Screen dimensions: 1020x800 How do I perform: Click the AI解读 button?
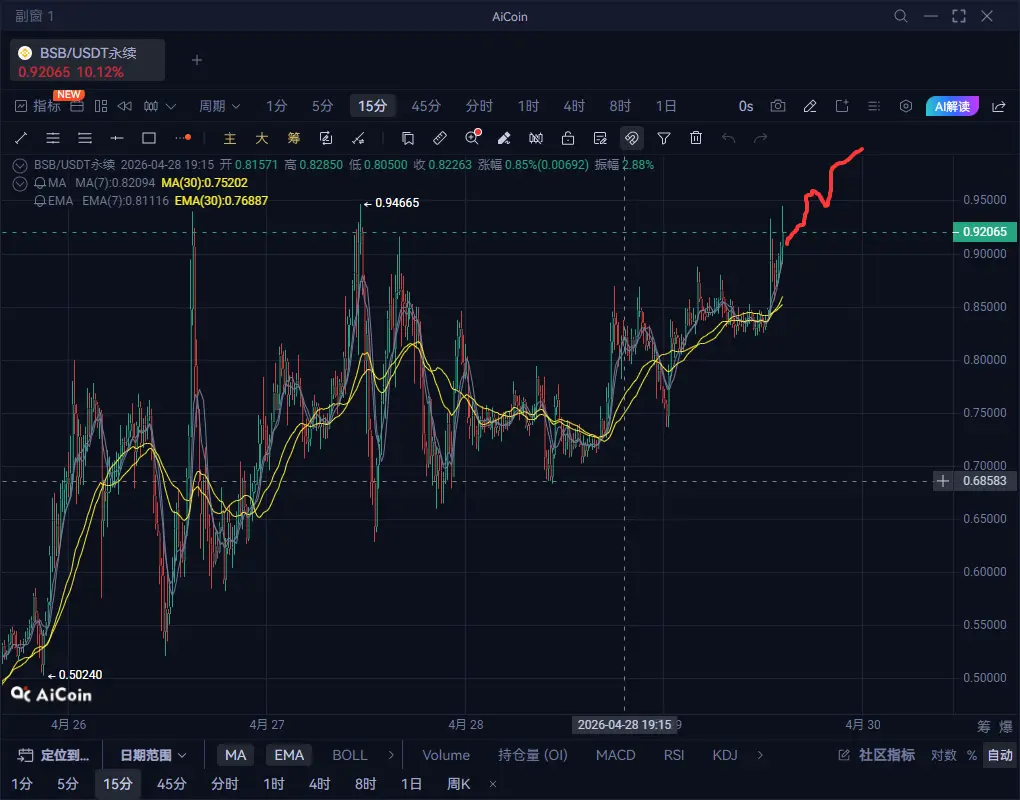(x=951, y=106)
